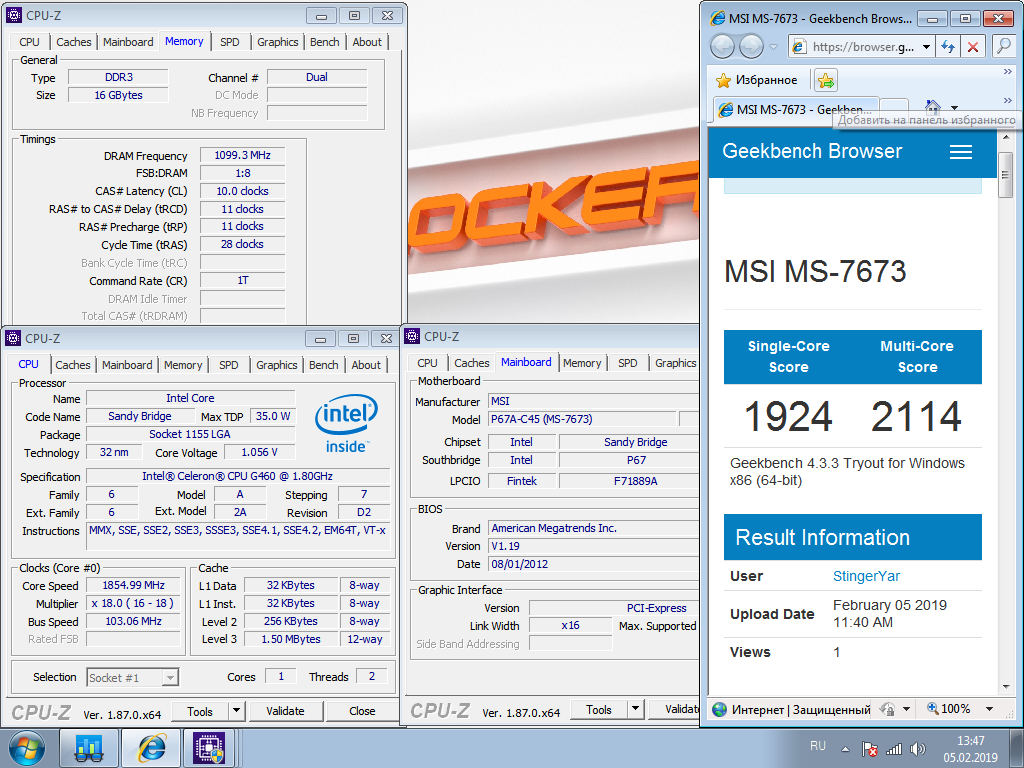
Task: Click the Action Center flag icon
Action: (x=869, y=749)
